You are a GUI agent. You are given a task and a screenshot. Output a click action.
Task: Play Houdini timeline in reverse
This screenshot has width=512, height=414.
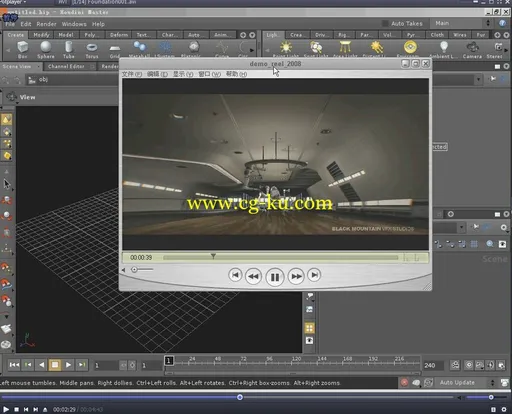(x=41, y=365)
